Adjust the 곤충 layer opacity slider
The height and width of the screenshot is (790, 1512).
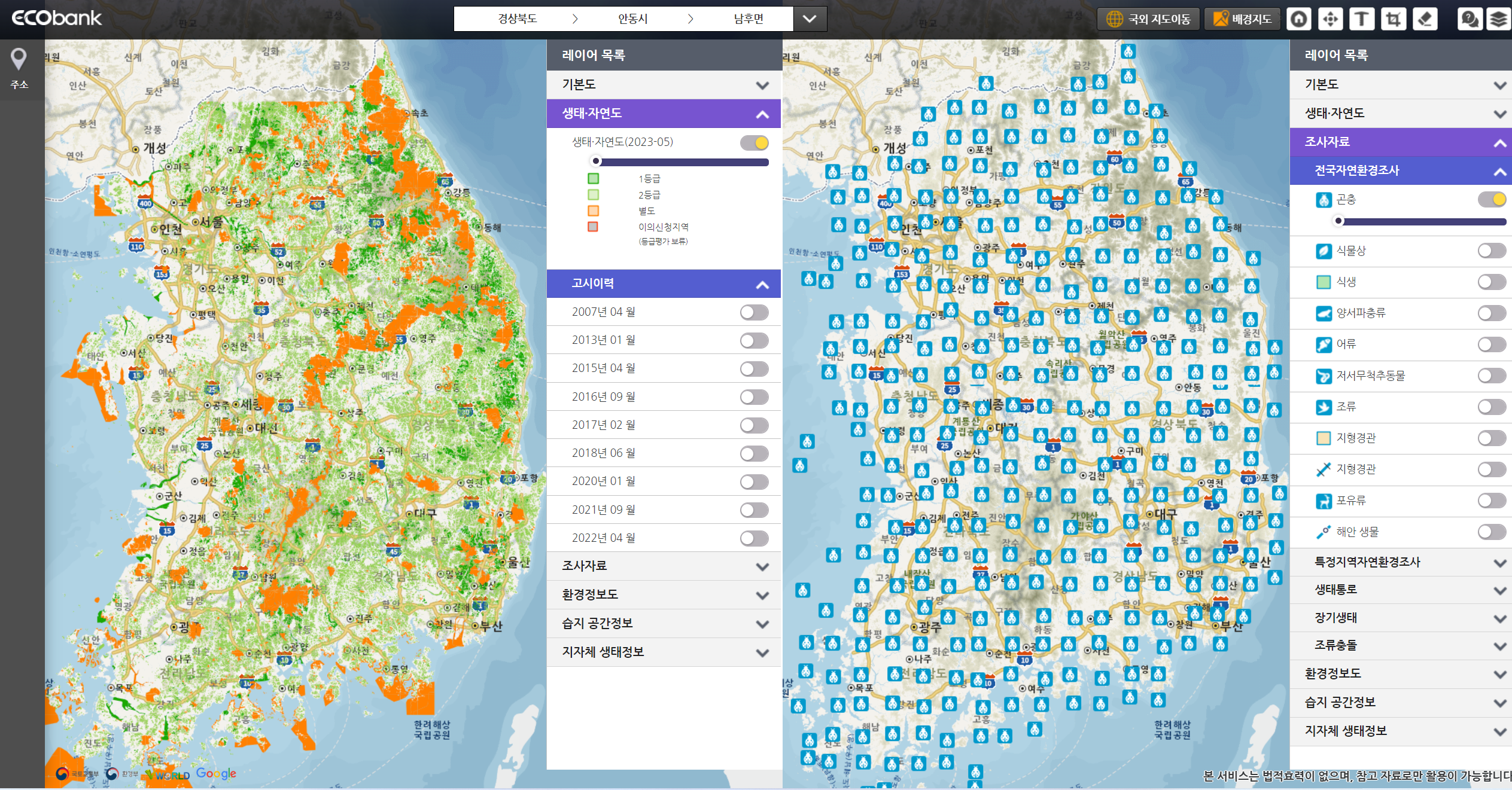pos(1339,221)
